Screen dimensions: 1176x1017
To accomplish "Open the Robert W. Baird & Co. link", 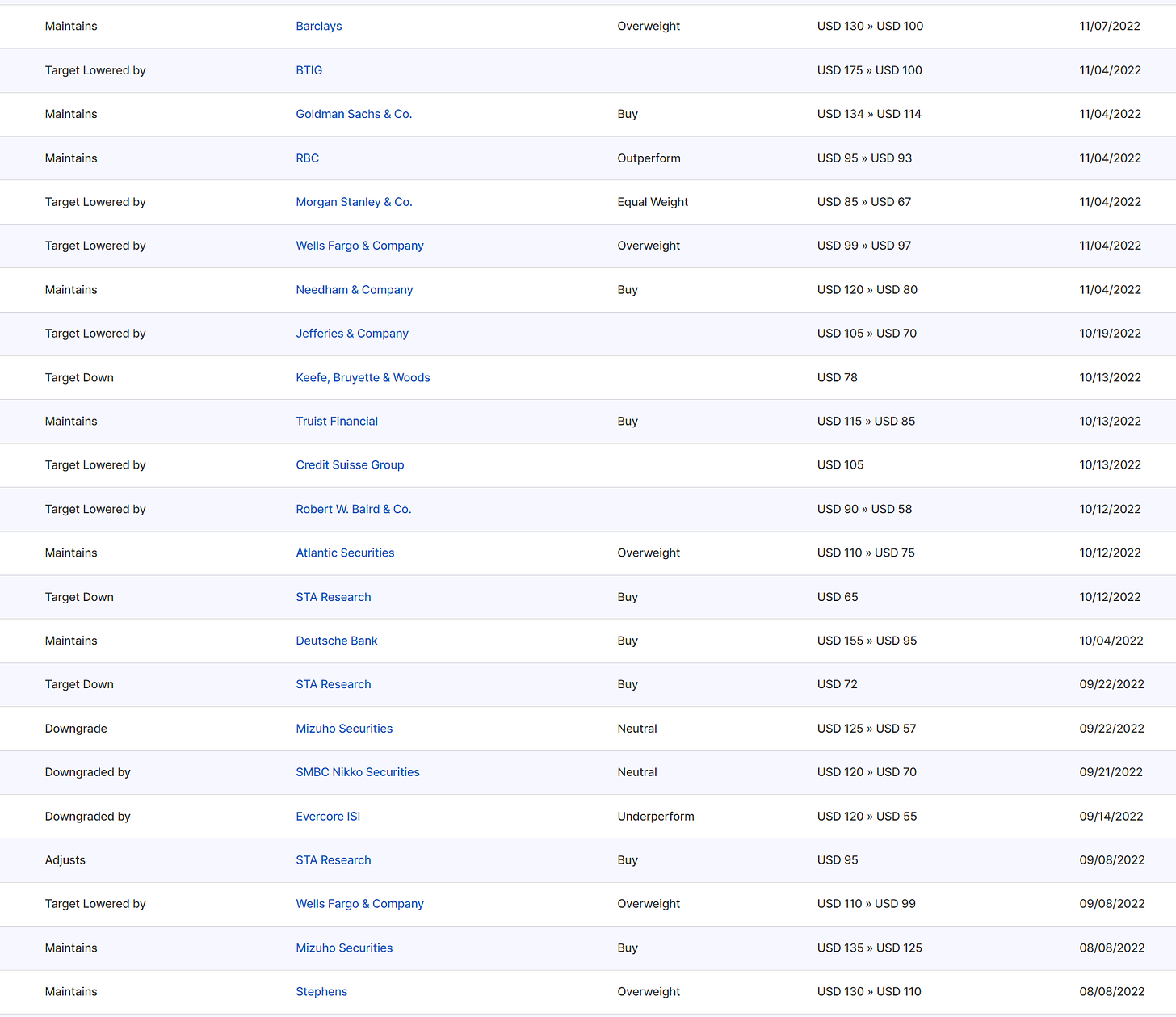I will [x=354, y=509].
